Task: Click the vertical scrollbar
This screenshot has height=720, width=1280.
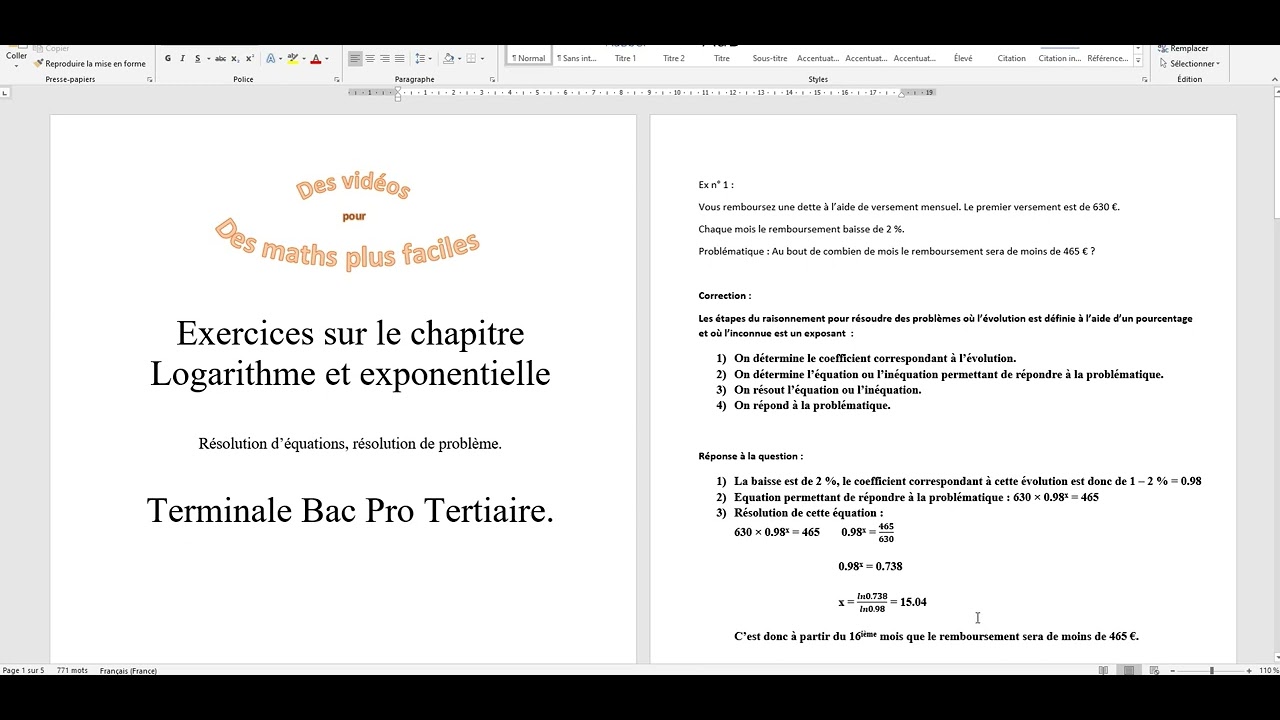Action: (1275, 375)
